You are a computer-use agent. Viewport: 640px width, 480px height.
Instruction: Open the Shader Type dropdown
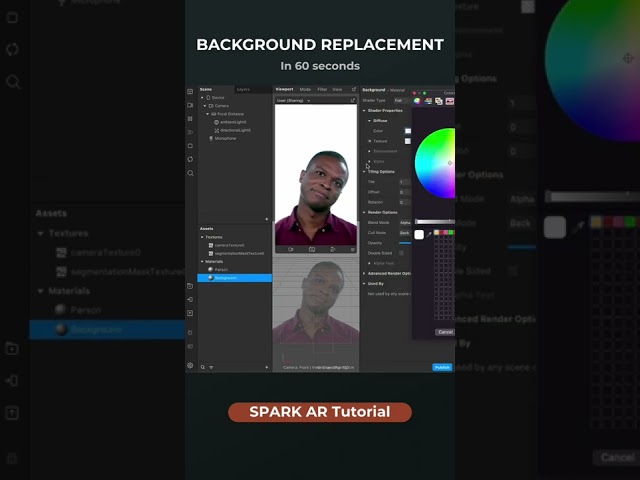point(402,100)
